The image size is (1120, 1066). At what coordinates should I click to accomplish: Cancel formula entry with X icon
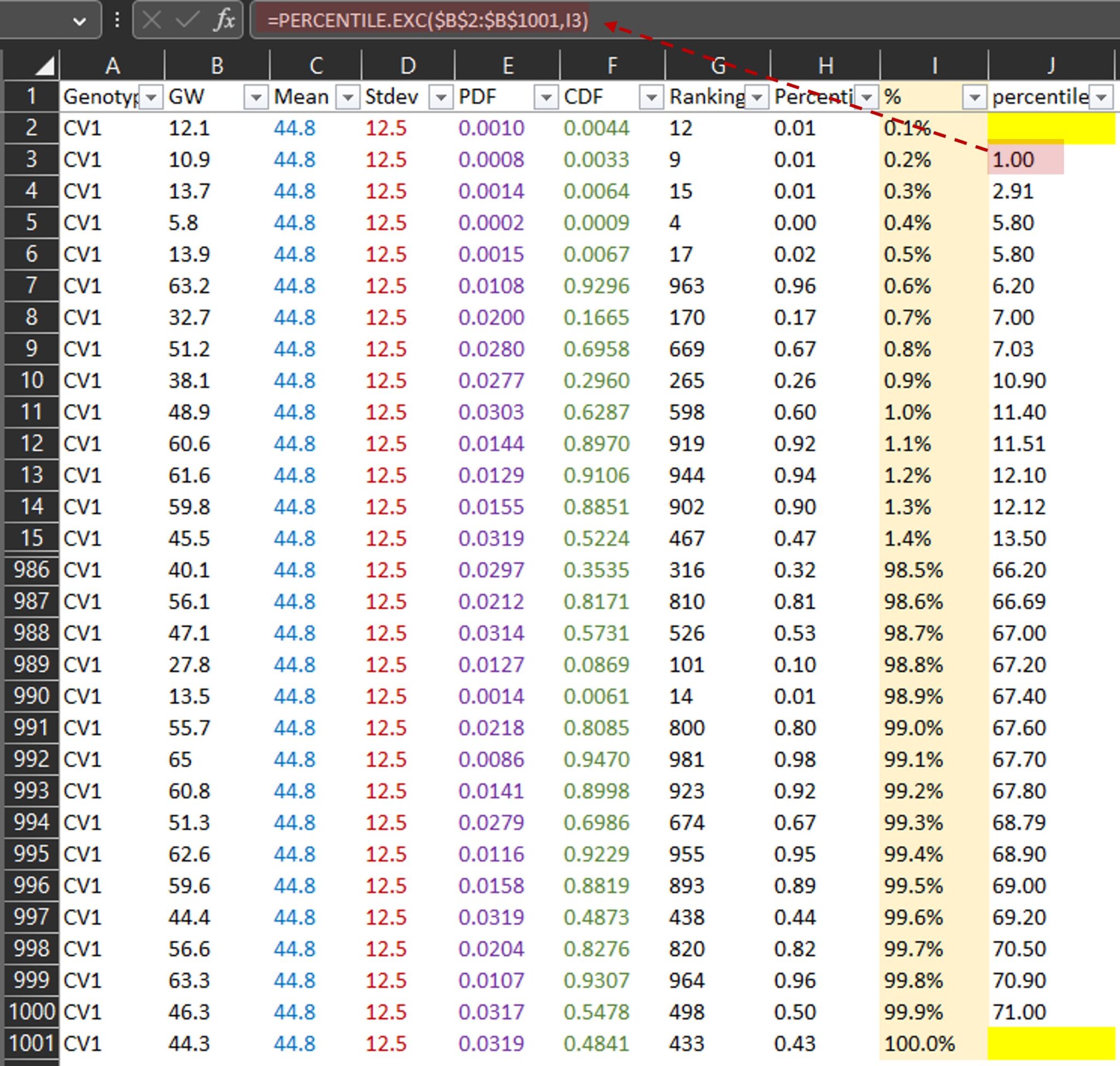(151, 20)
